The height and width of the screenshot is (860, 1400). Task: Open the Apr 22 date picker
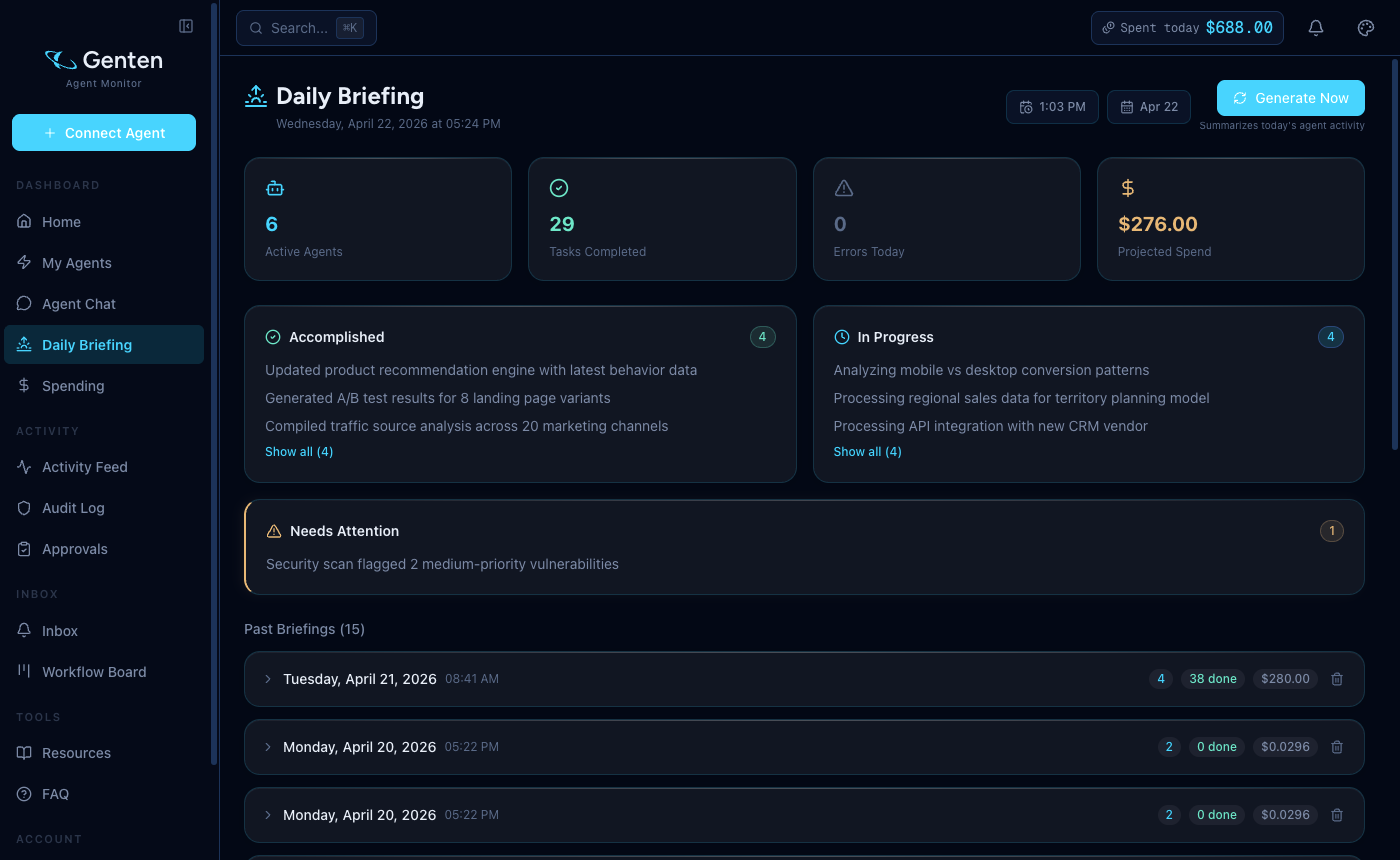click(1149, 107)
